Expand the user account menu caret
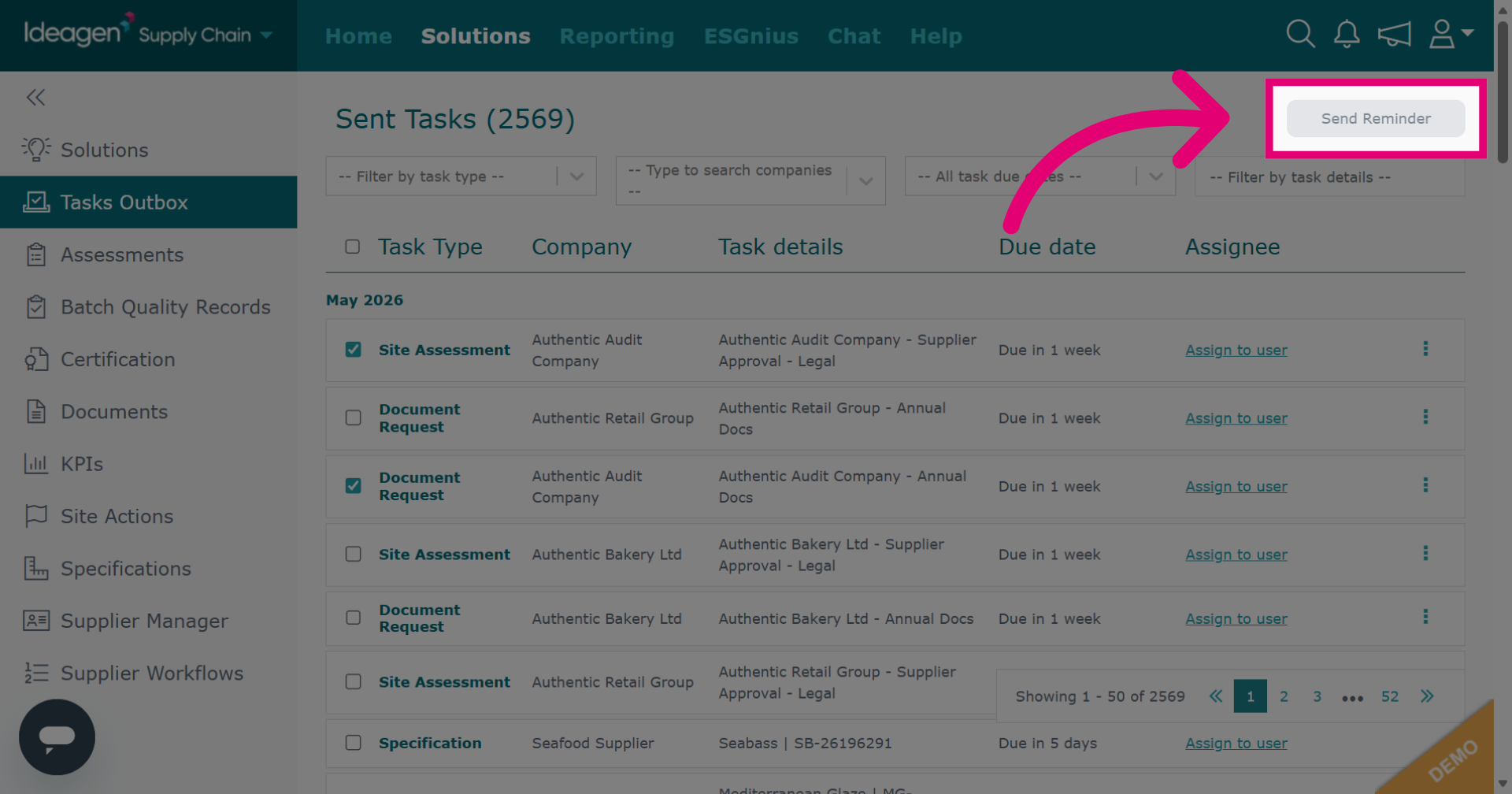1512x794 pixels. (1467, 32)
